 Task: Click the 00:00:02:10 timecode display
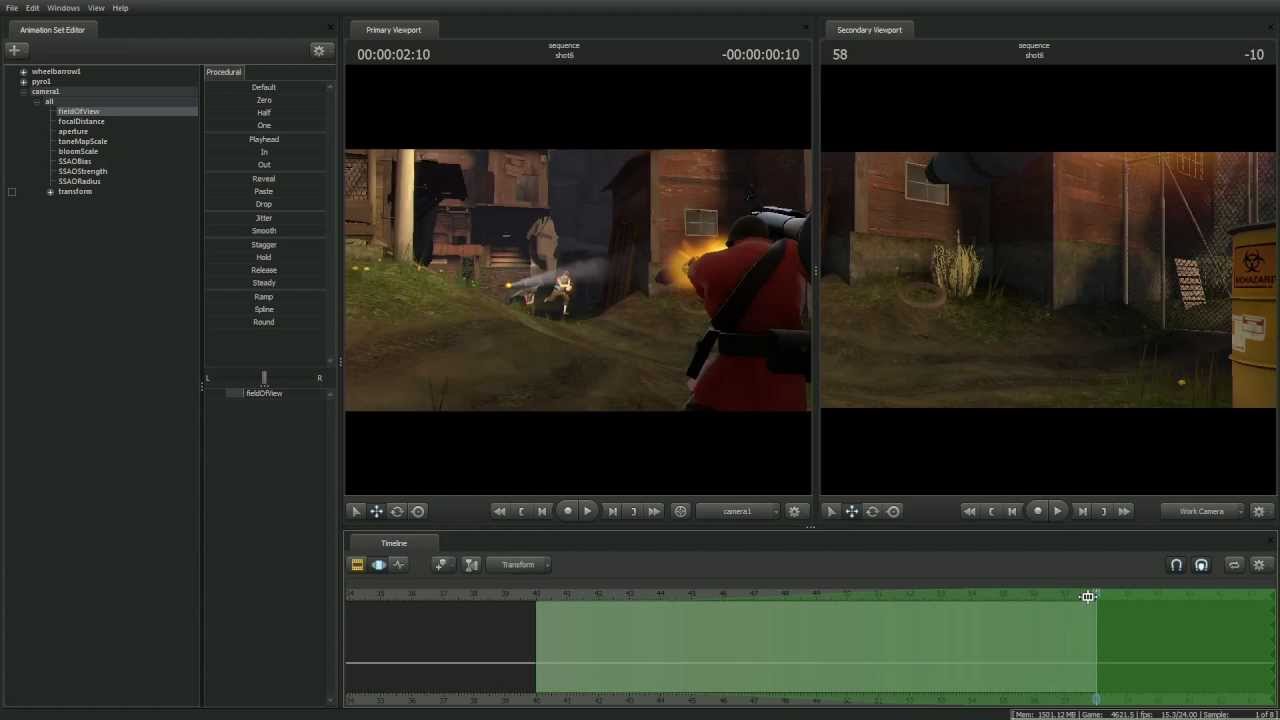click(x=393, y=54)
